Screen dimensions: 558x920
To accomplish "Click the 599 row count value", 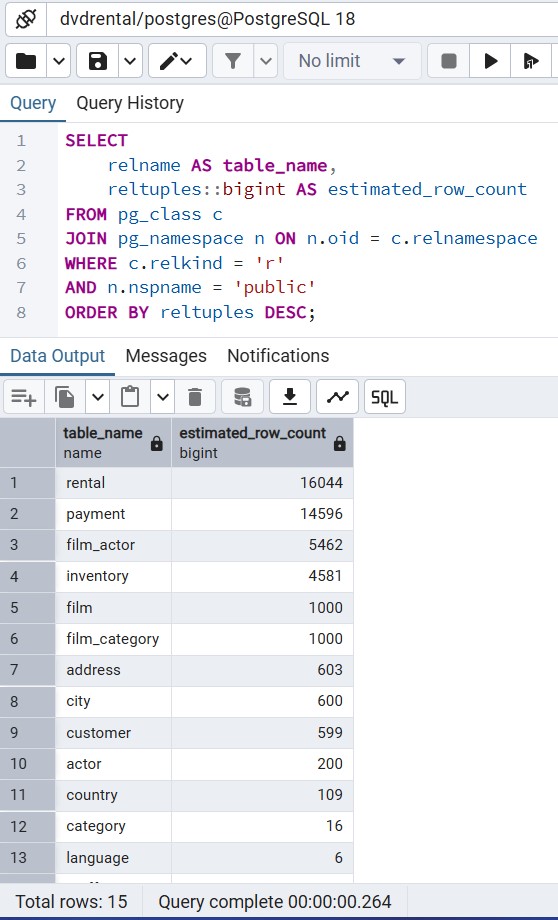I will 262,733.
